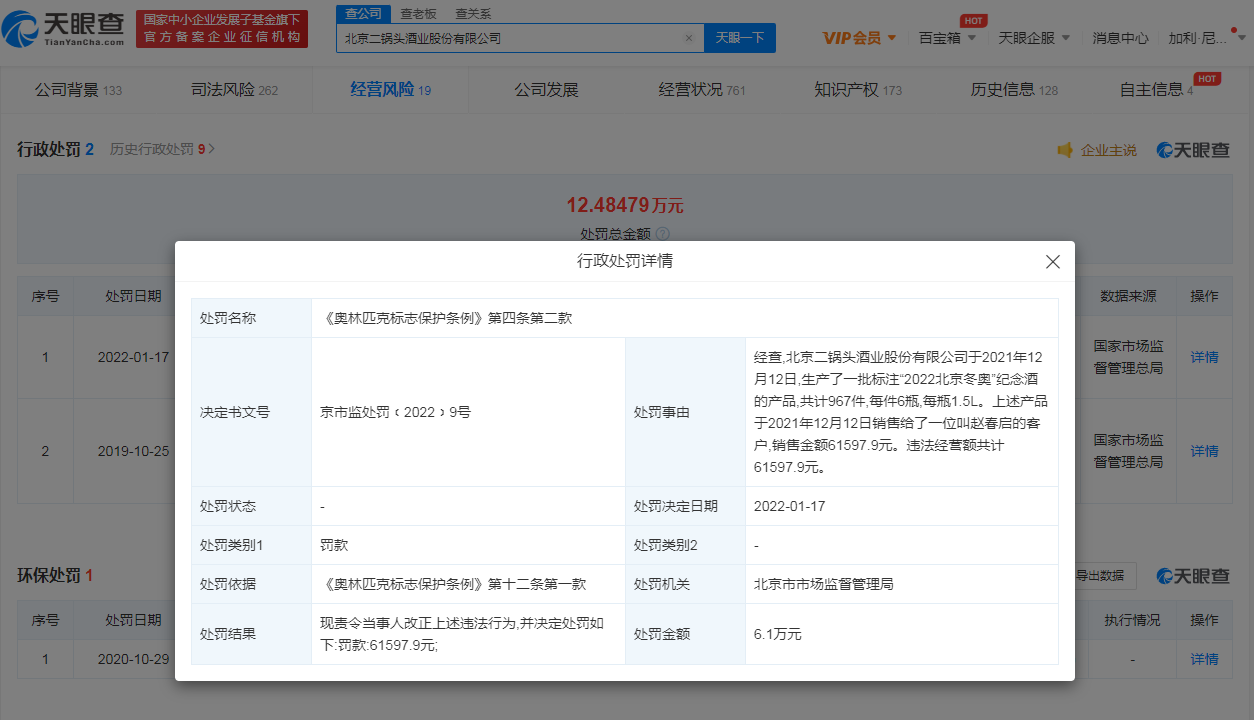This screenshot has width=1254, height=720.
Task: Click in the company name search field
Action: [510, 38]
